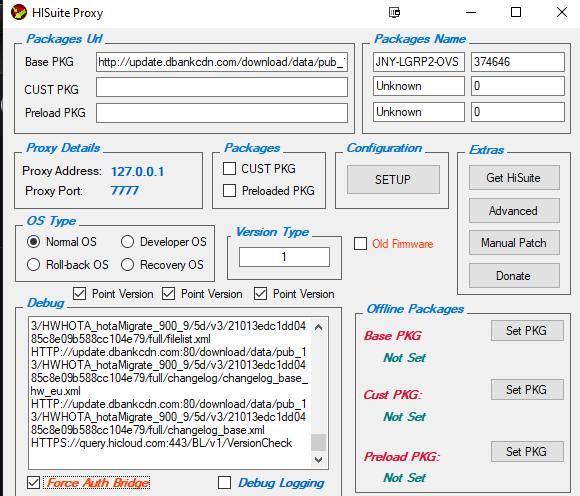Click the HiSuite Proxy app logo icon
Image resolution: width=580 pixels, height=496 pixels.
click(18, 13)
